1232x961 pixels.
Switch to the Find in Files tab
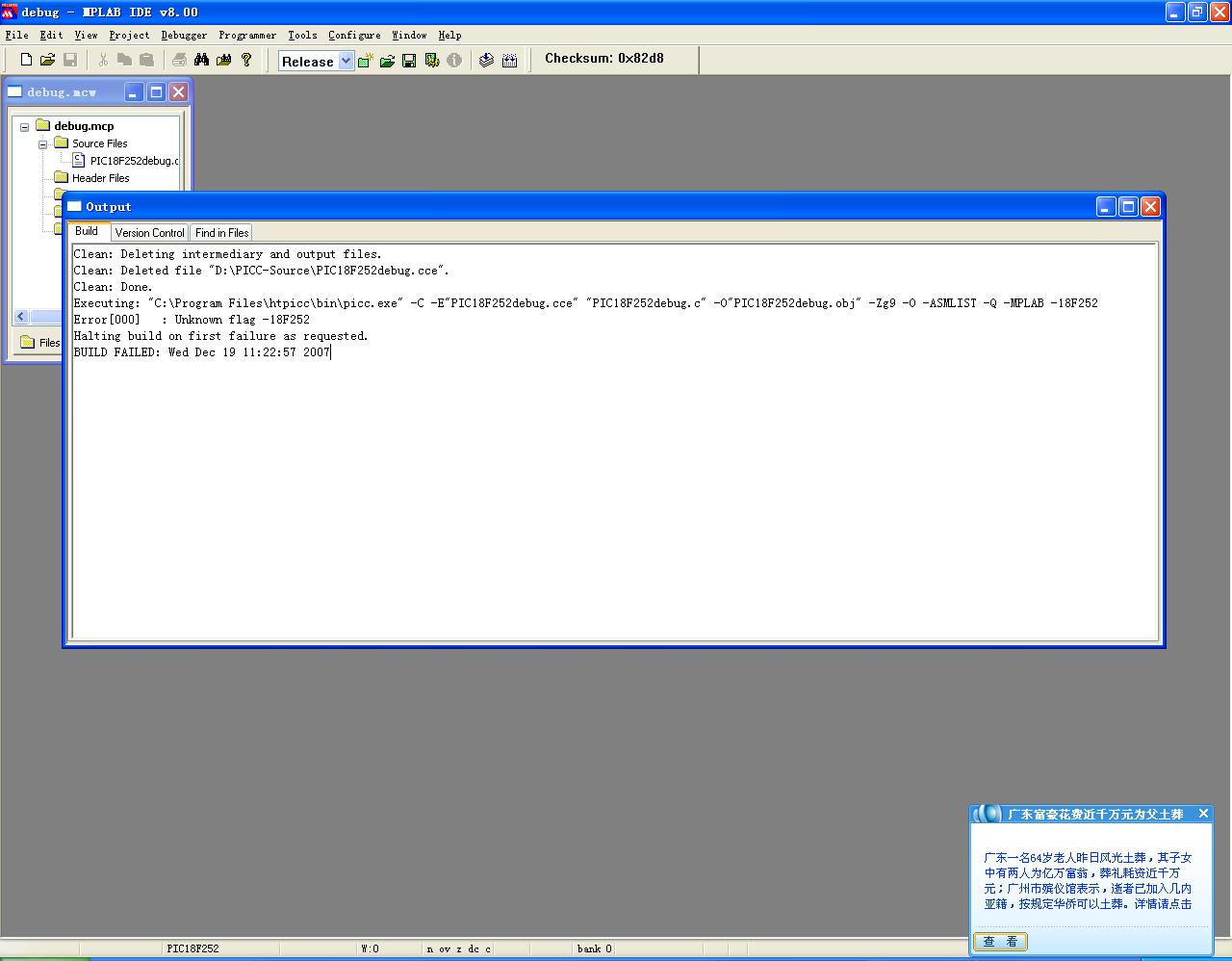pyautogui.click(x=221, y=232)
